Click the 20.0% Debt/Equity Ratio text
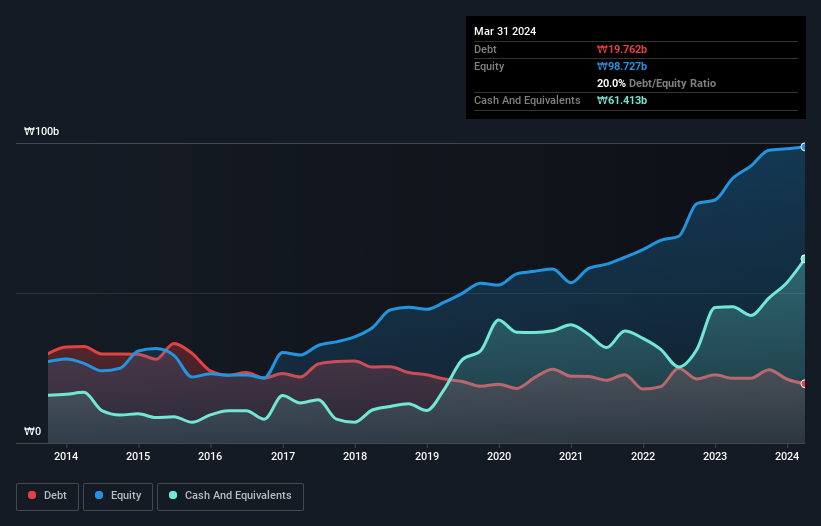821x526 pixels. 657,83
